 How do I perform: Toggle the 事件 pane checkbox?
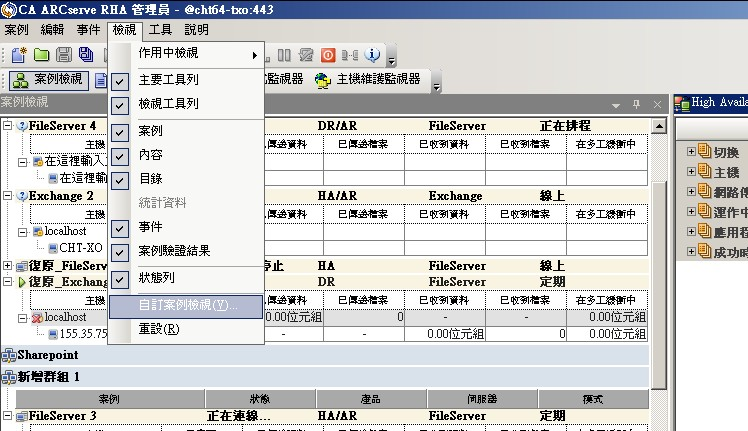(x=120, y=229)
